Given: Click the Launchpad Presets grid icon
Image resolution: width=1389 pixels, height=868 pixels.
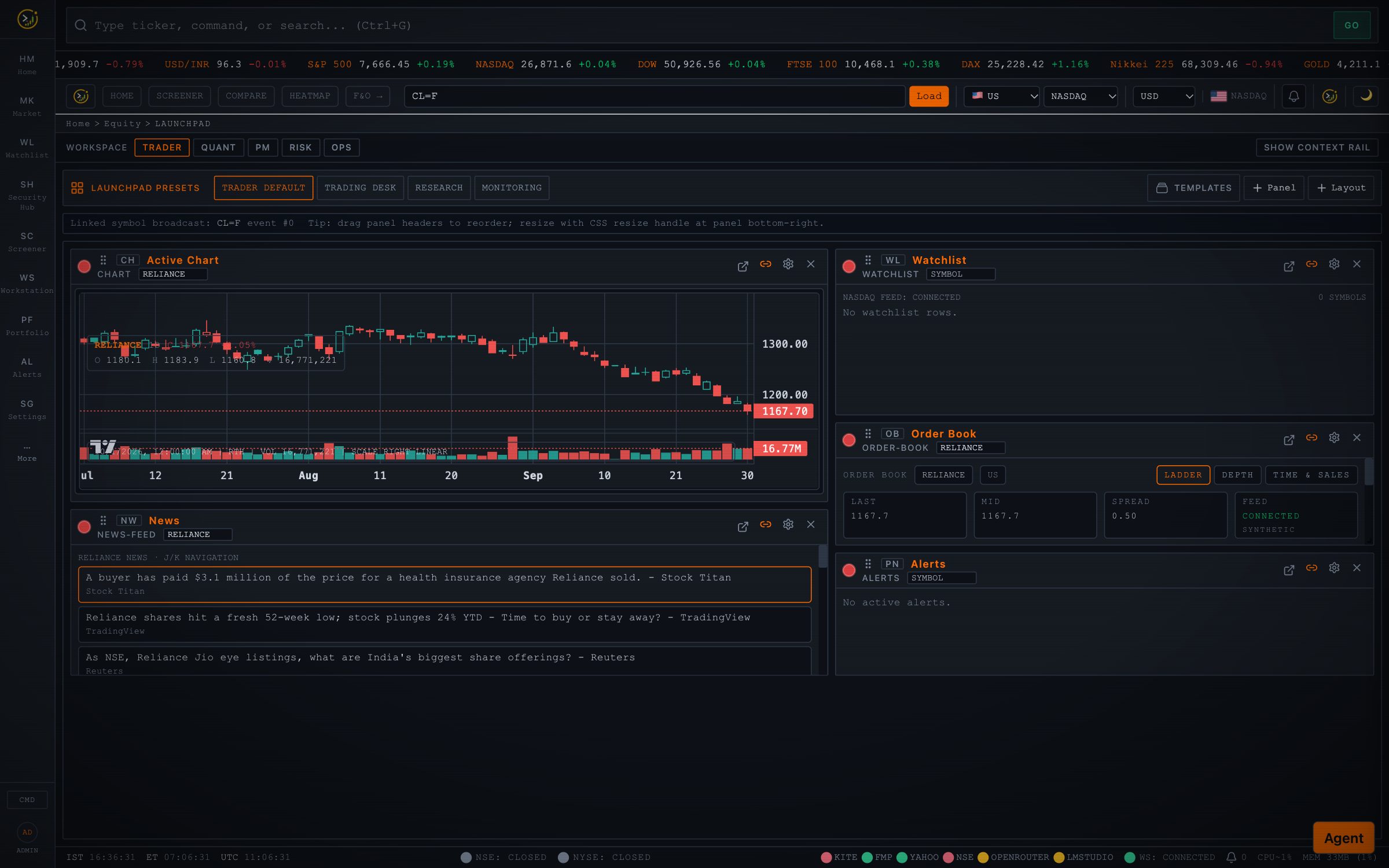Looking at the screenshot, I should pyautogui.click(x=77, y=188).
